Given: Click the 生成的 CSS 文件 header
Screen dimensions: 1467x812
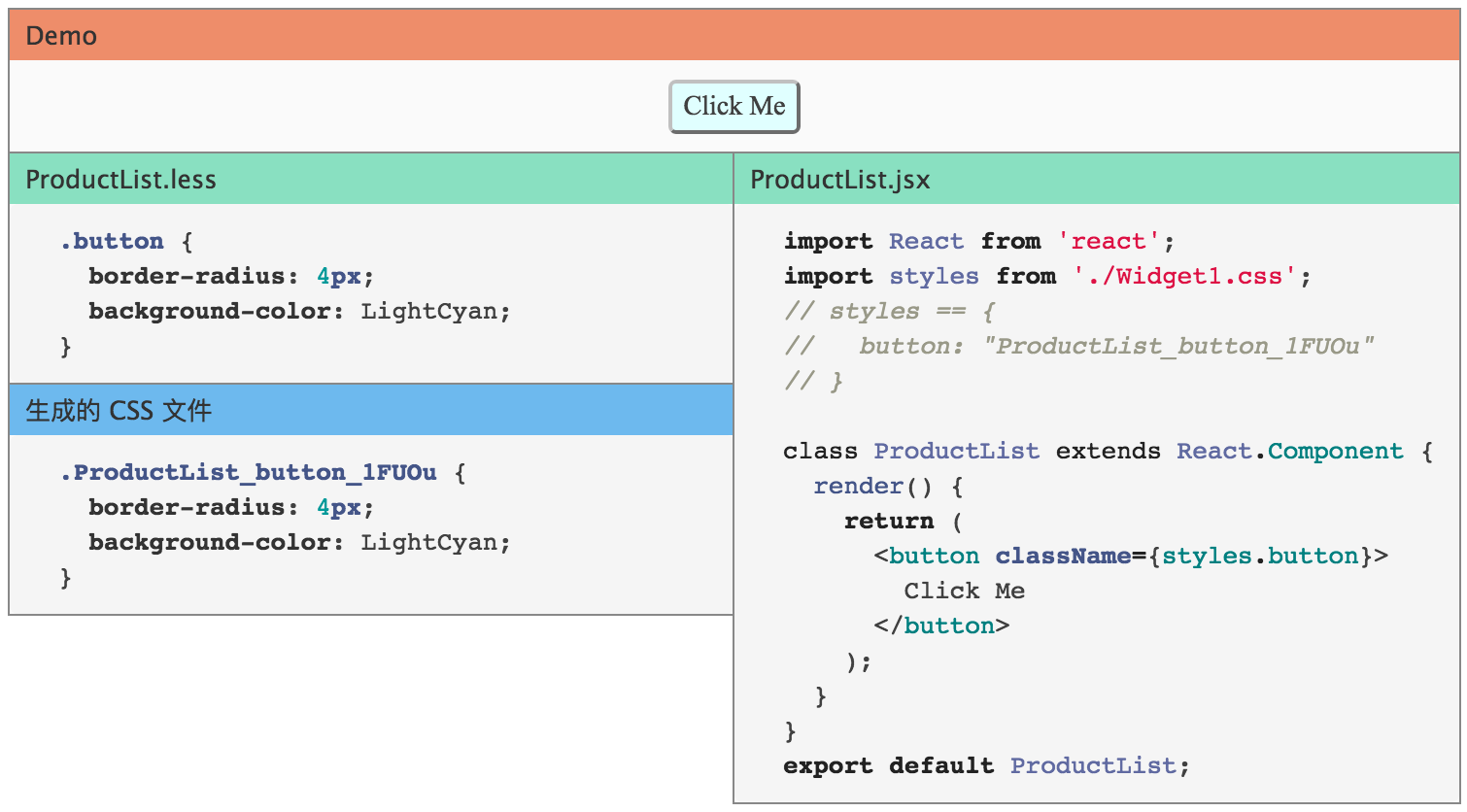Looking at the screenshot, I should (370, 411).
